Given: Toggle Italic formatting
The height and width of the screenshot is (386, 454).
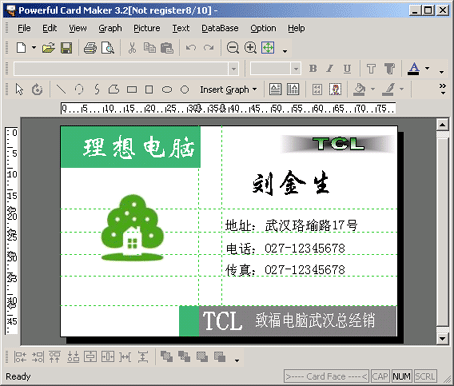Looking at the screenshot, I should [330, 69].
